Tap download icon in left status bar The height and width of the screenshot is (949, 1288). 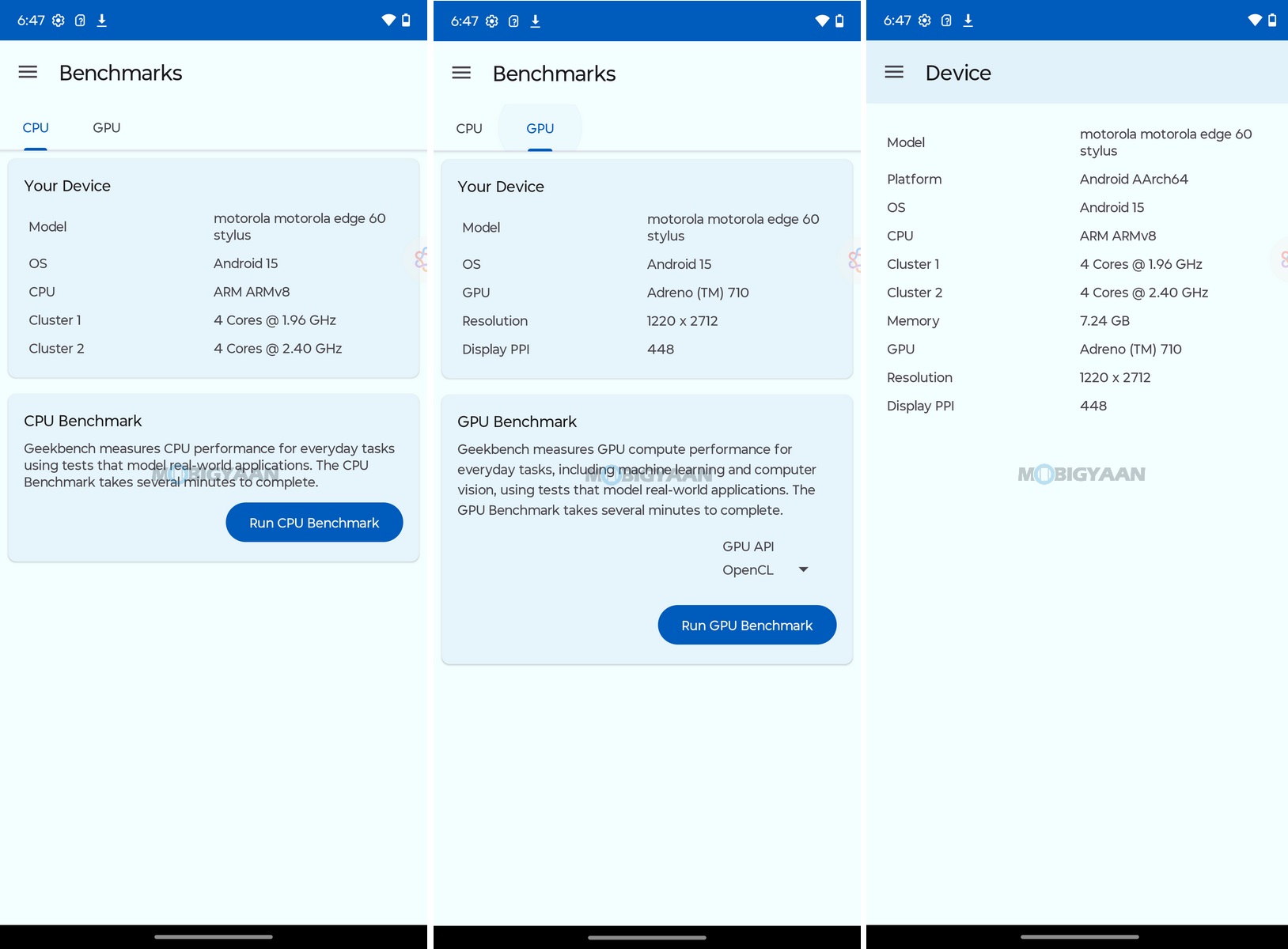102,21
